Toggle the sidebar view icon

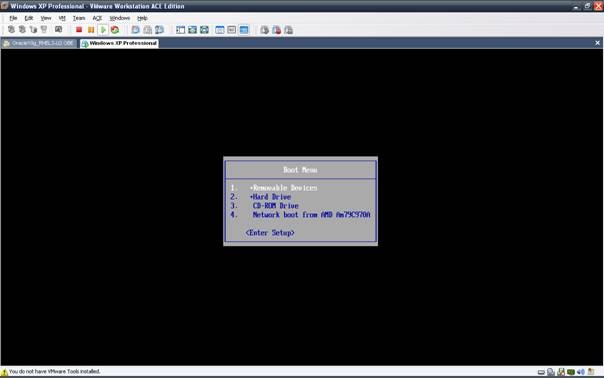180,30
